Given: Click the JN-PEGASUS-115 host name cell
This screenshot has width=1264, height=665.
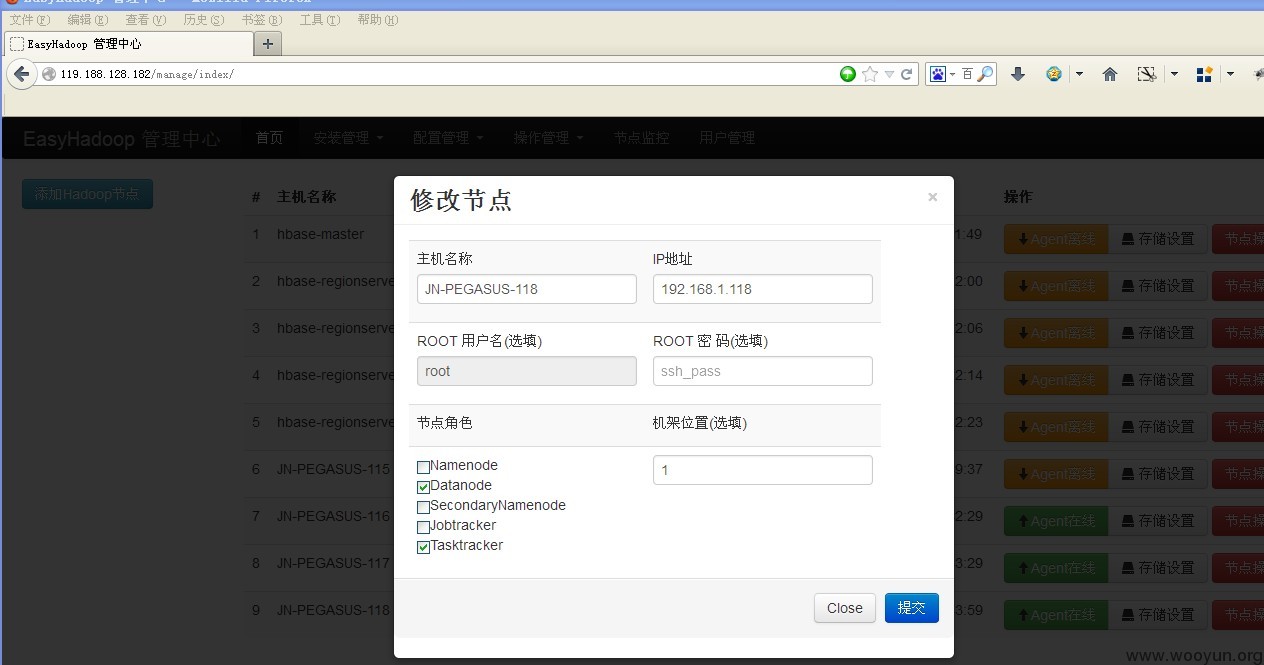Looking at the screenshot, I should pyautogui.click(x=334, y=469).
